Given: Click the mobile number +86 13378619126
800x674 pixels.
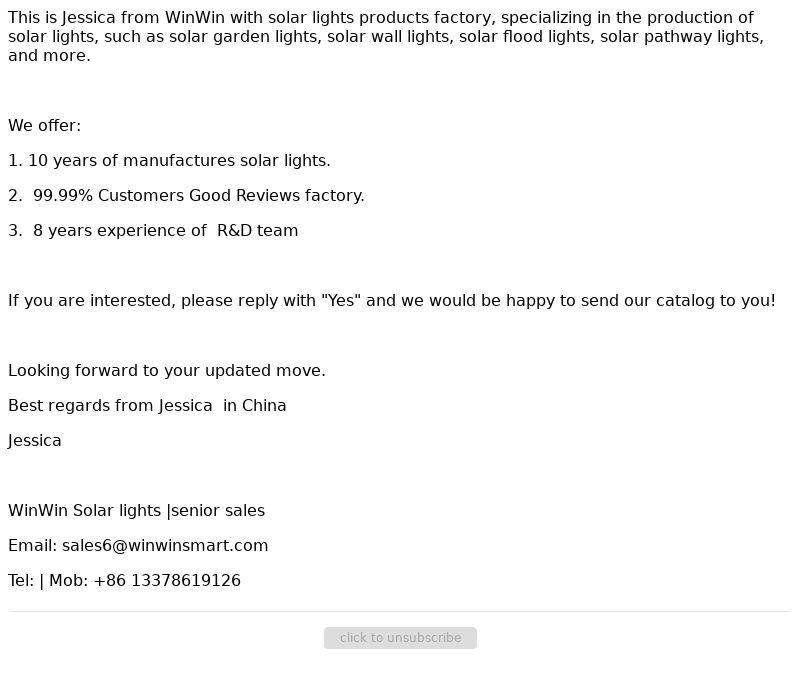Looking at the screenshot, I should point(167,581).
